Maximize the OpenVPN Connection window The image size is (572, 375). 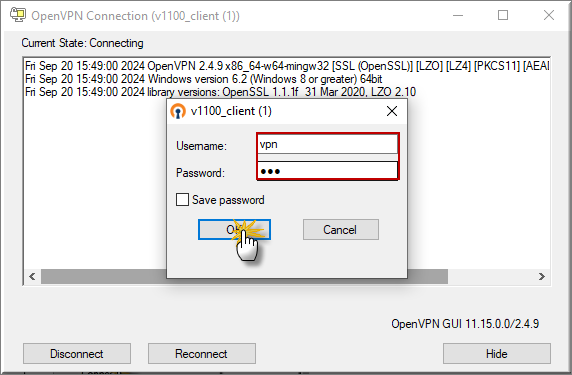(503, 15)
